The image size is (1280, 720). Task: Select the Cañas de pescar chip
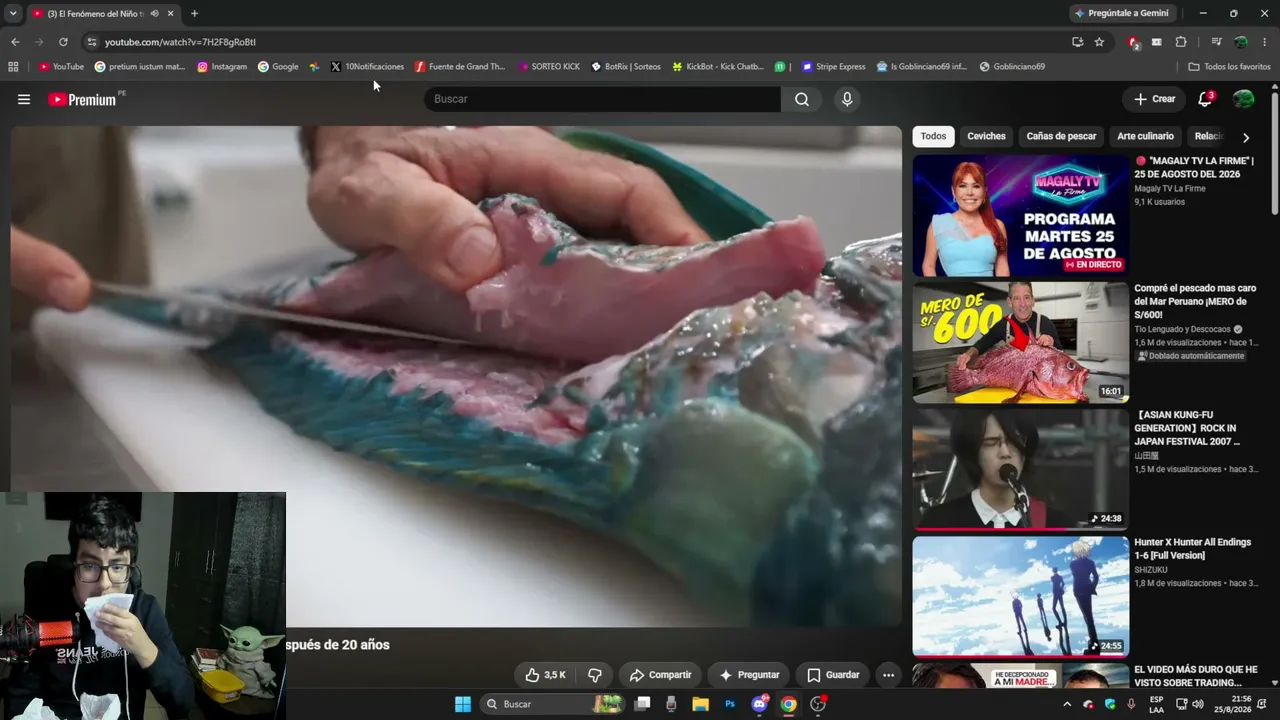pyautogui.click(x=1061, y=137)
